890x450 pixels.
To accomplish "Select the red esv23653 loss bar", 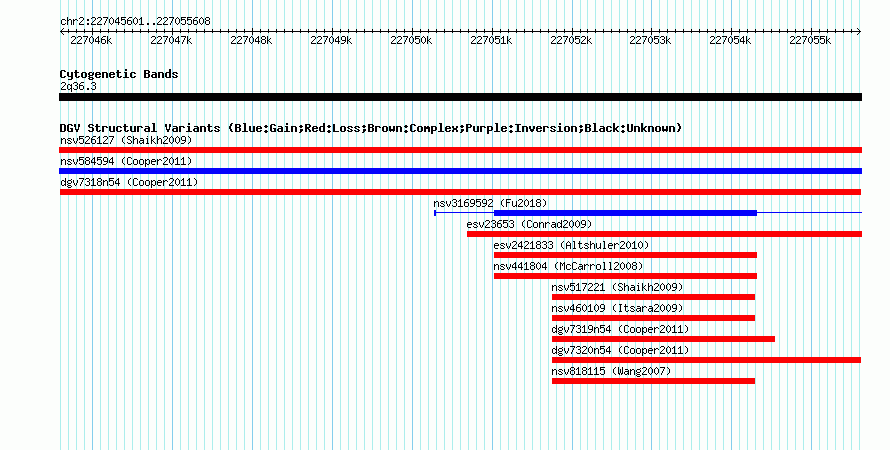I will pyautogui.click(x=665, y=234).
